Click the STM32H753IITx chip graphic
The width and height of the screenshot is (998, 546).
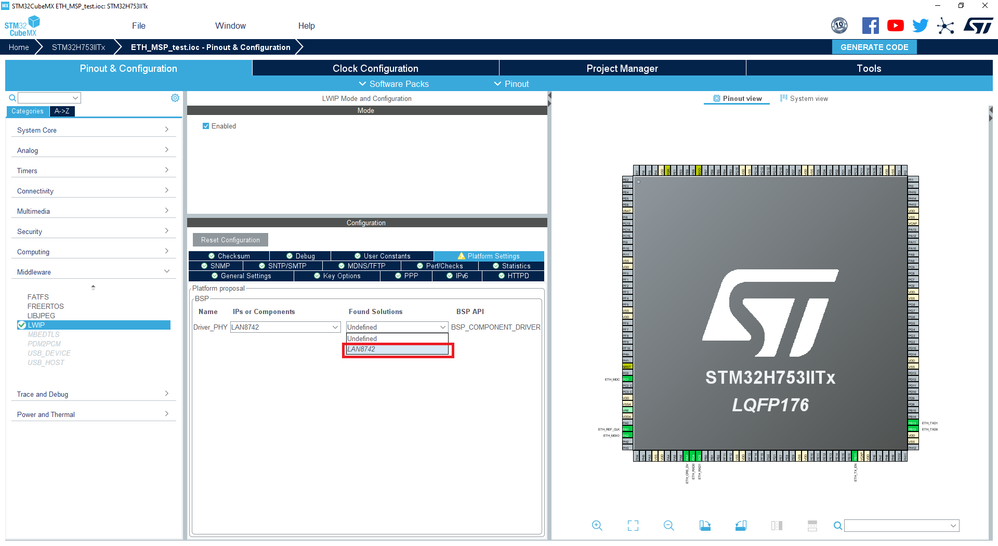[770, 313]
